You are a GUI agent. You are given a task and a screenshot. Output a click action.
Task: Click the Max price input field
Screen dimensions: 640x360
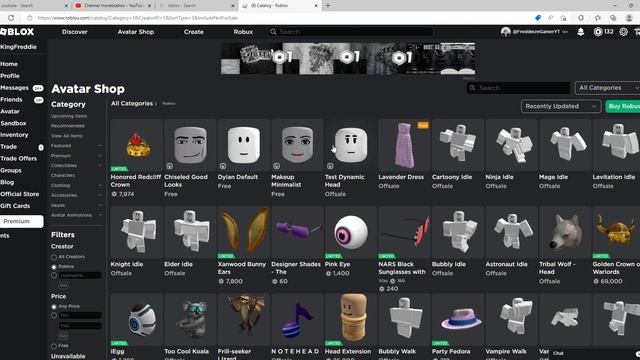[80, 326]
